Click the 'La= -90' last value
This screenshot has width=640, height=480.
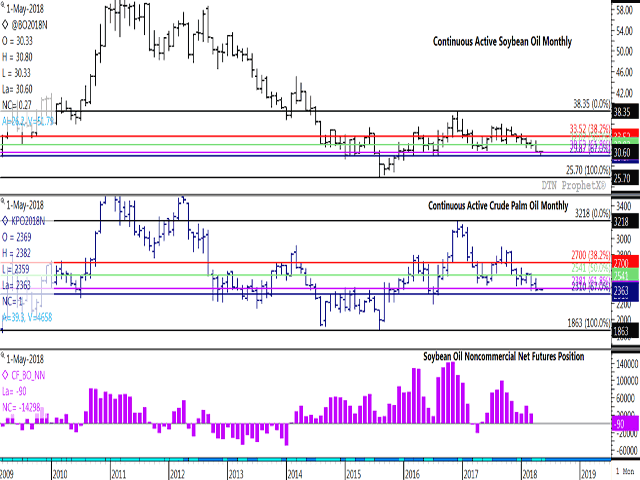tap(14, 391)
